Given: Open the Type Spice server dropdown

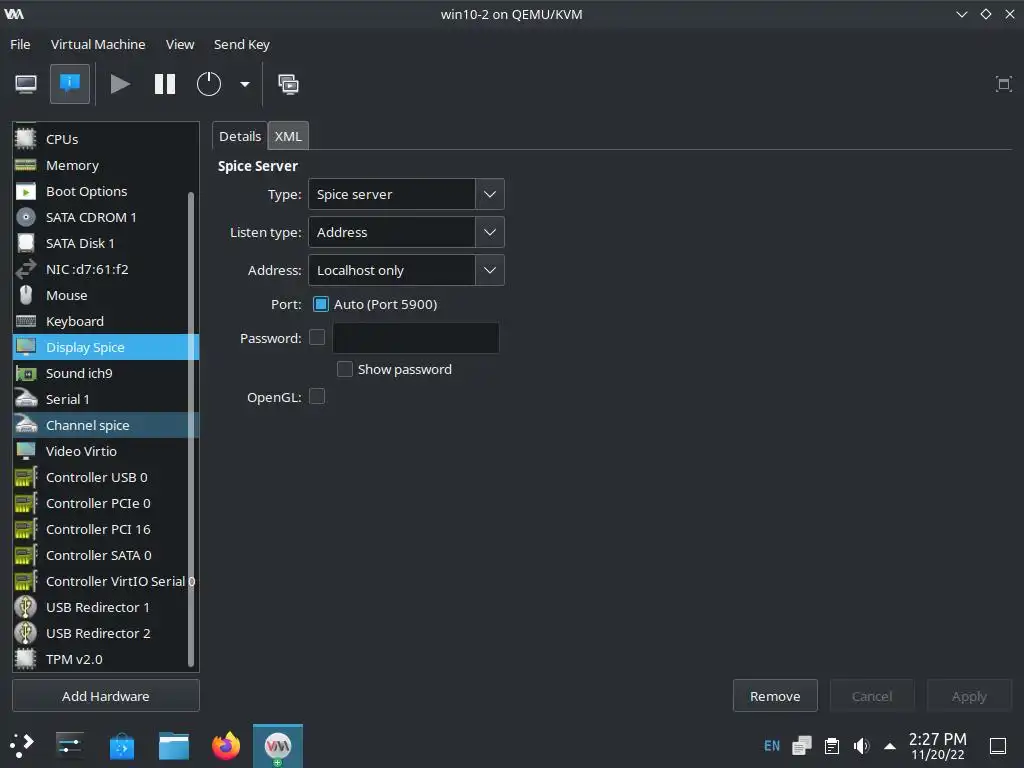Looking at the screenshot, I should point(406,194).
